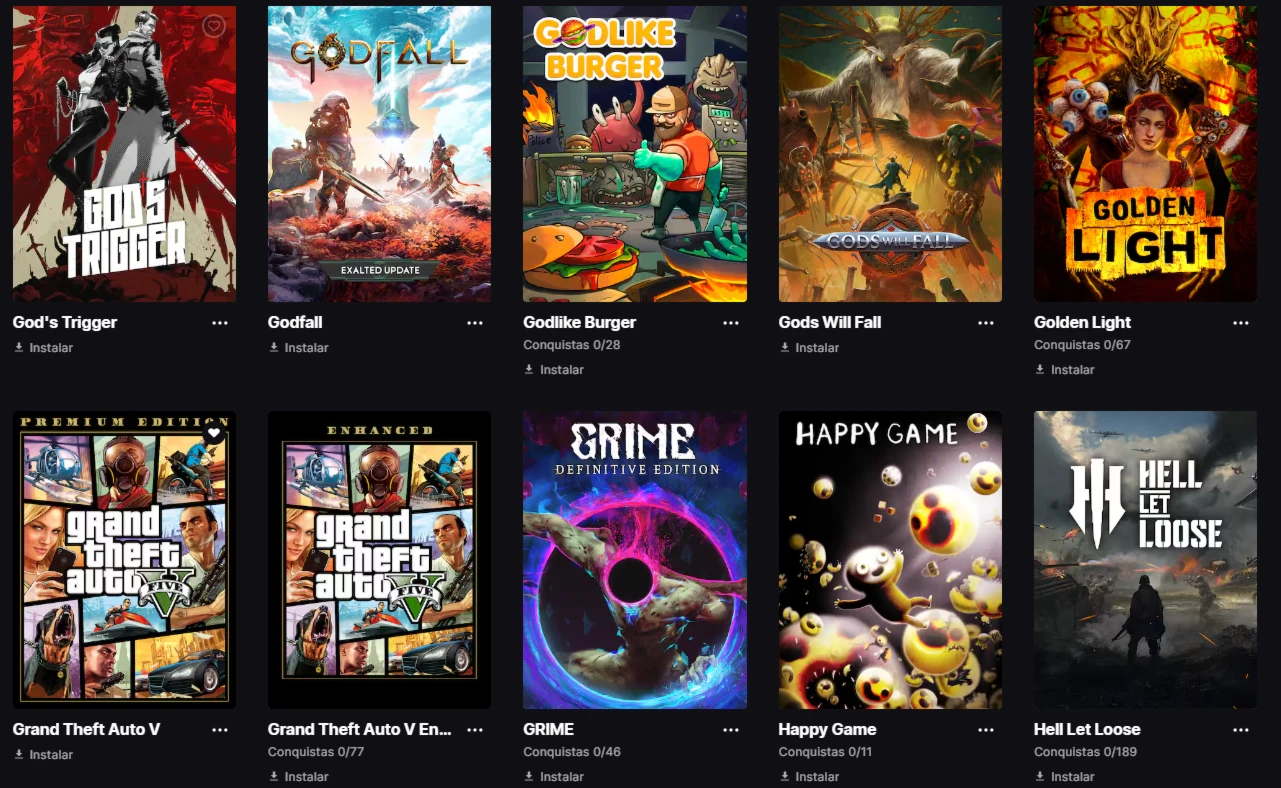Click download icon under Gods Will Fall
This screenshot has height=788, width=1281.
tap(785, 348)
